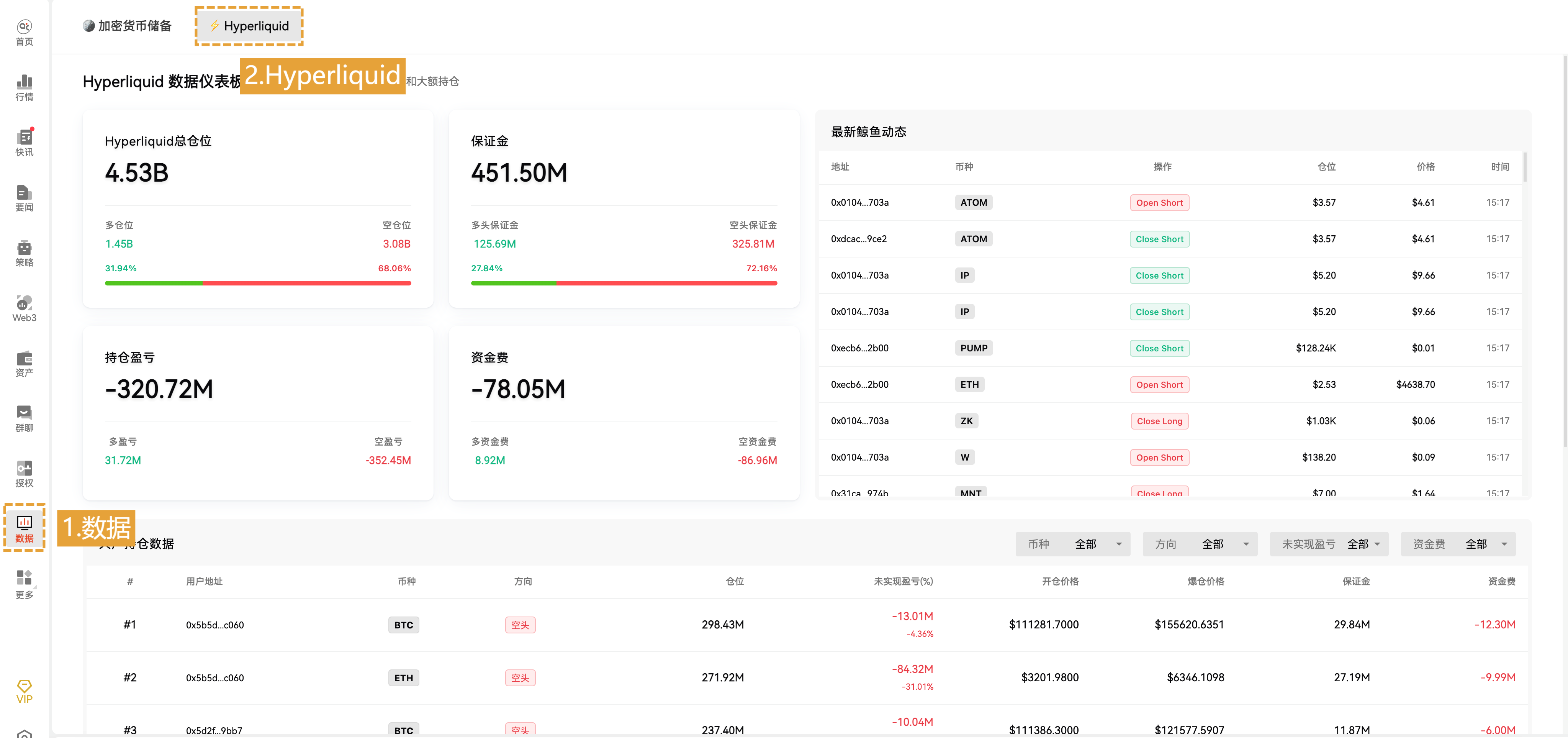Screen dimensions: 1568x738
Task: Click the 开仓价格 column header
Action: point(1060,582)
